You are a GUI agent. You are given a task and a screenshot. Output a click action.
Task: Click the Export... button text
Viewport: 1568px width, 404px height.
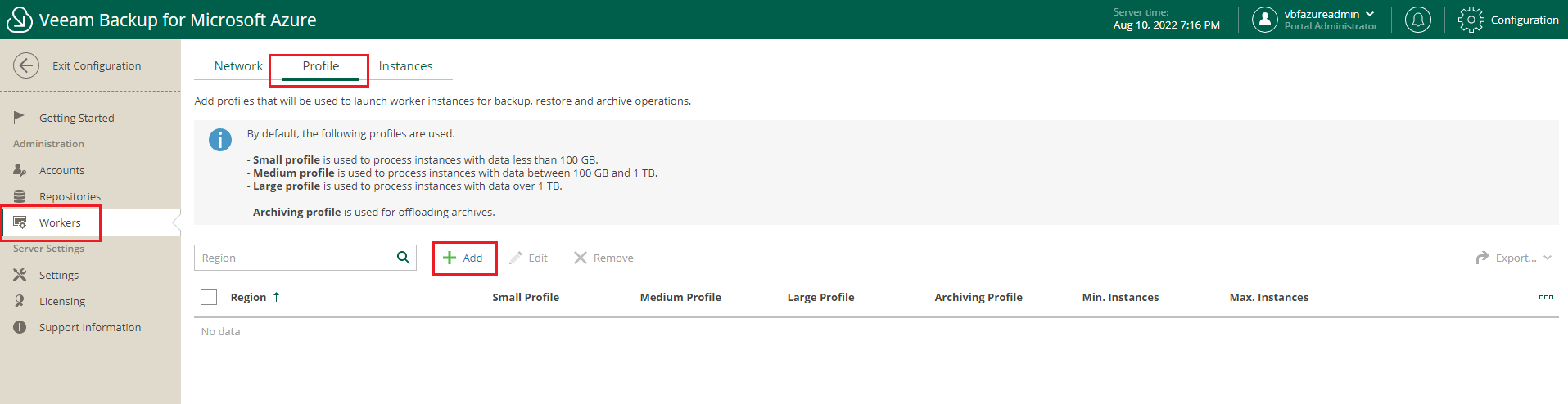pyautogui.click(x=1516, y=258)
